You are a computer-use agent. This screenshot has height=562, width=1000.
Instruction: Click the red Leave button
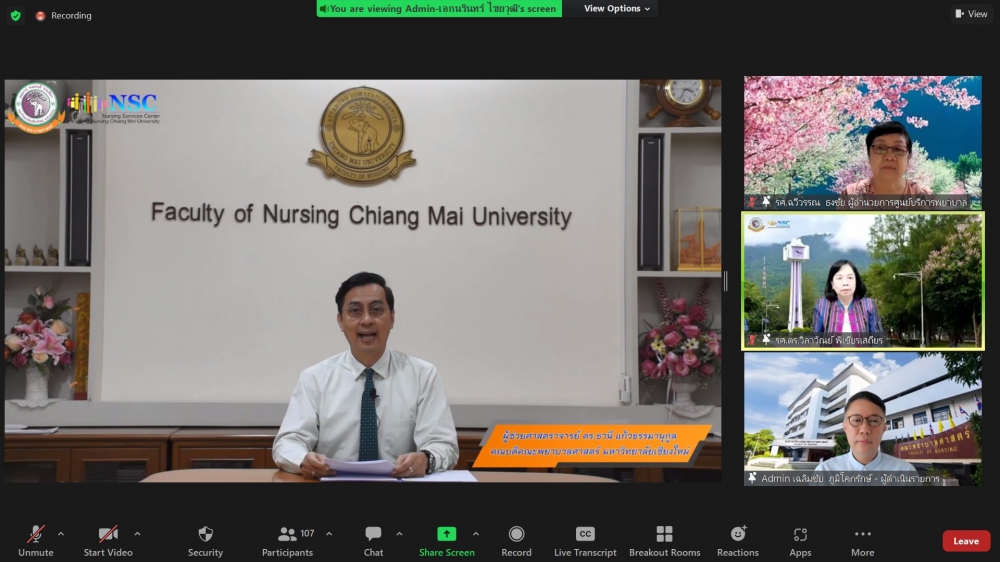[965, 541]
